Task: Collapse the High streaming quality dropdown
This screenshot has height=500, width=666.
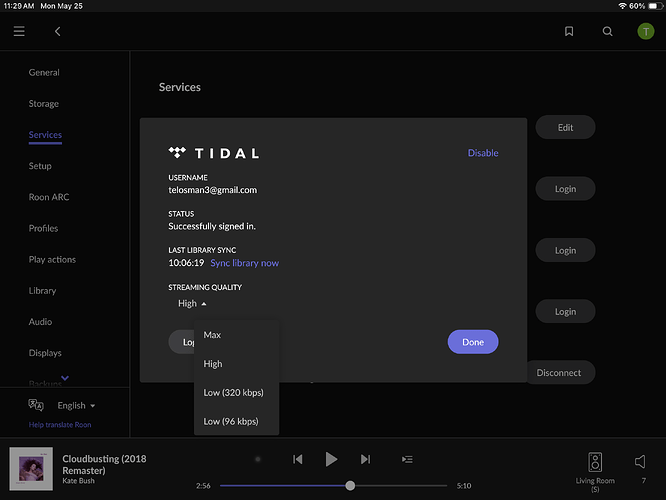Action: (x=192, y=303)
